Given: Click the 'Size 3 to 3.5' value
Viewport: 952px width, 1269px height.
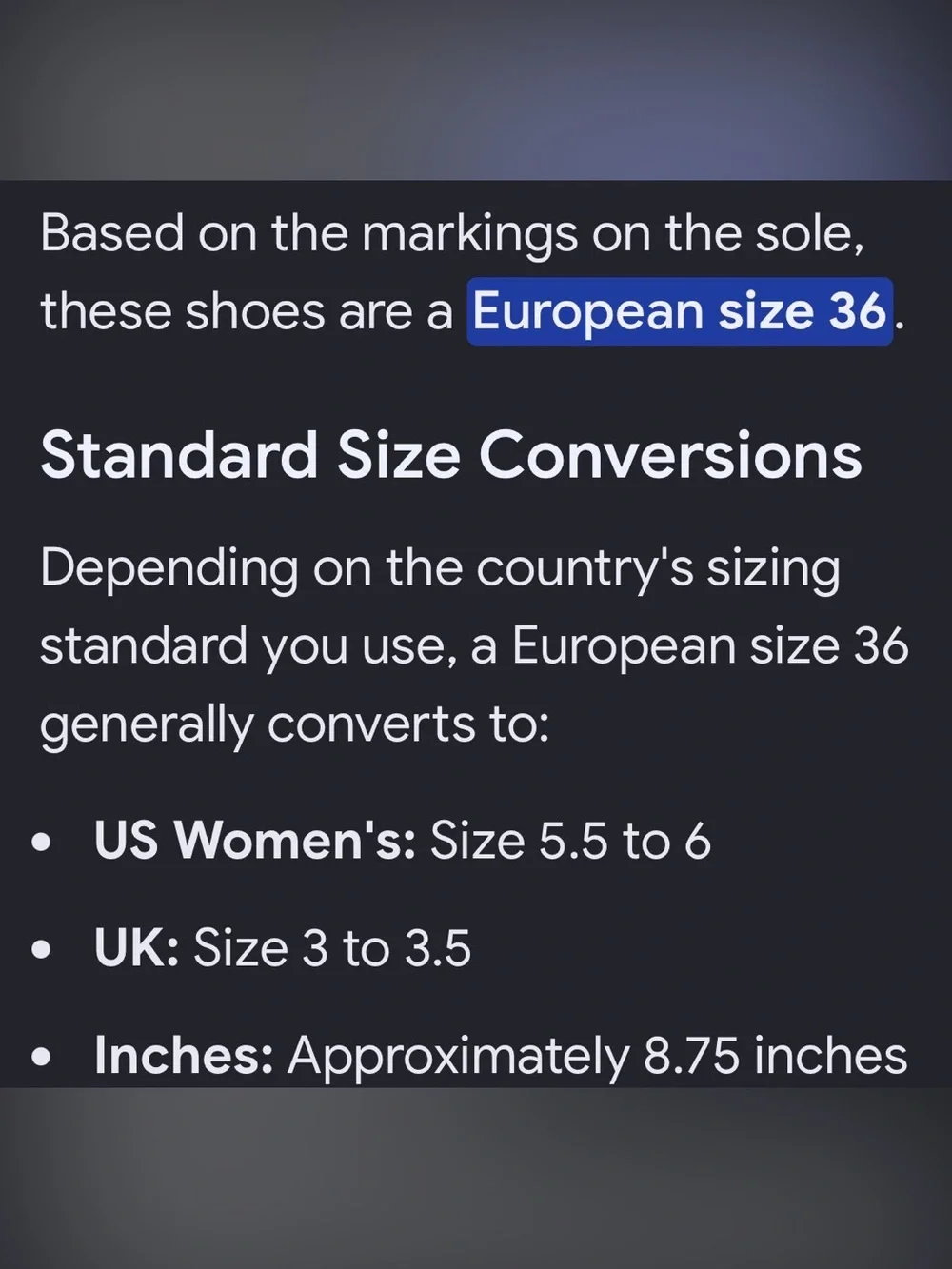Looking at the screenshot, I should [332, 948].
